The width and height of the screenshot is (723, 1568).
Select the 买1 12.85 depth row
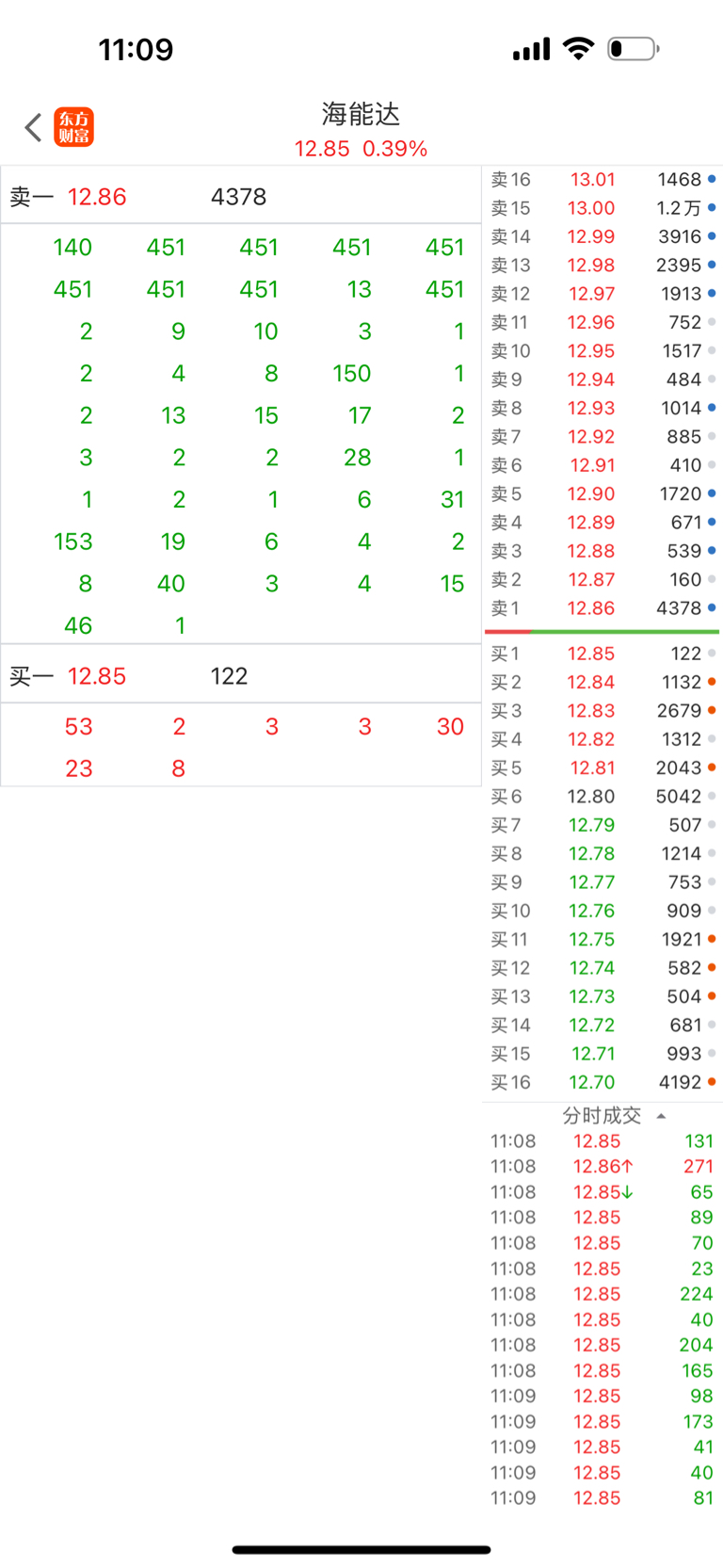pos(602,654)
